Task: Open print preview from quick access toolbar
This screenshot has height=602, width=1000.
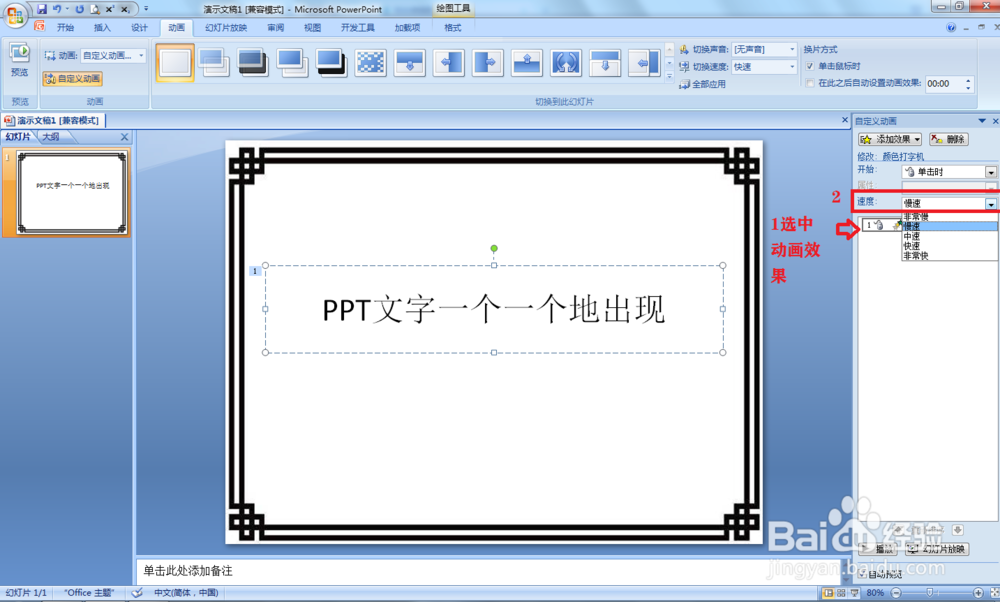Action: pos(95,9)
